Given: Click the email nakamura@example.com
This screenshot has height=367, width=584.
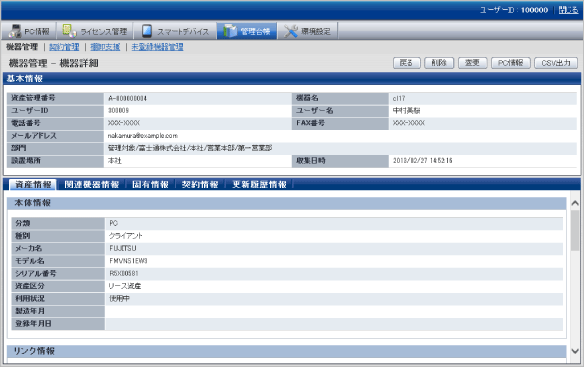Looking at the screenshot, I should (143, 136).
